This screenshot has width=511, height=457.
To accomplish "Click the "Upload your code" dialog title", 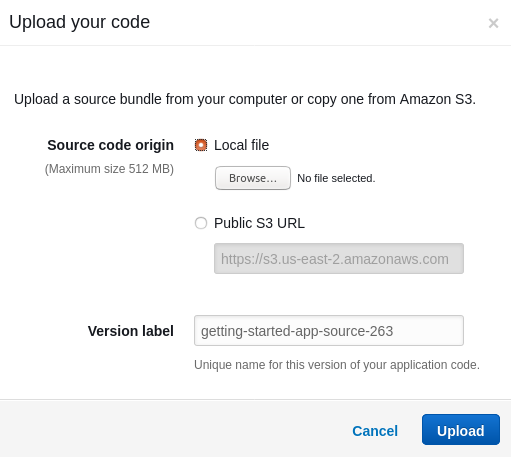I will point(80,22).
